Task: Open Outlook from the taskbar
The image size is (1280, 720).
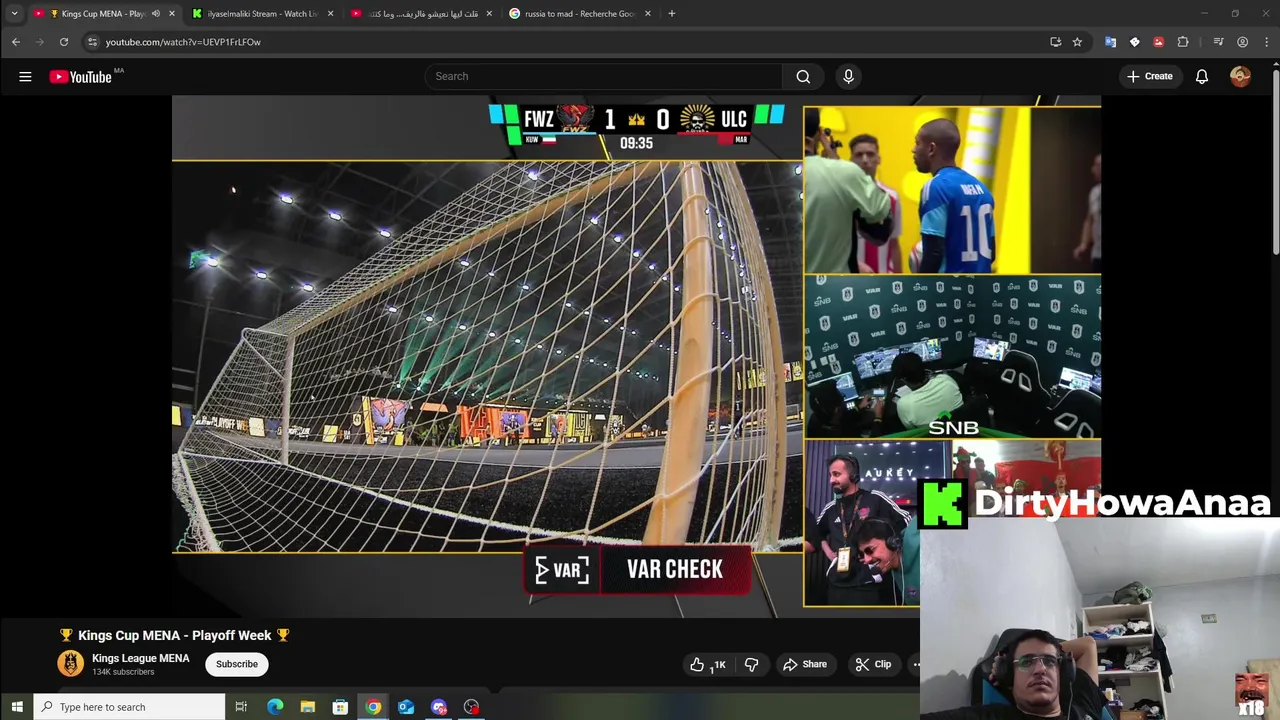Action: [x=406, y=707]
